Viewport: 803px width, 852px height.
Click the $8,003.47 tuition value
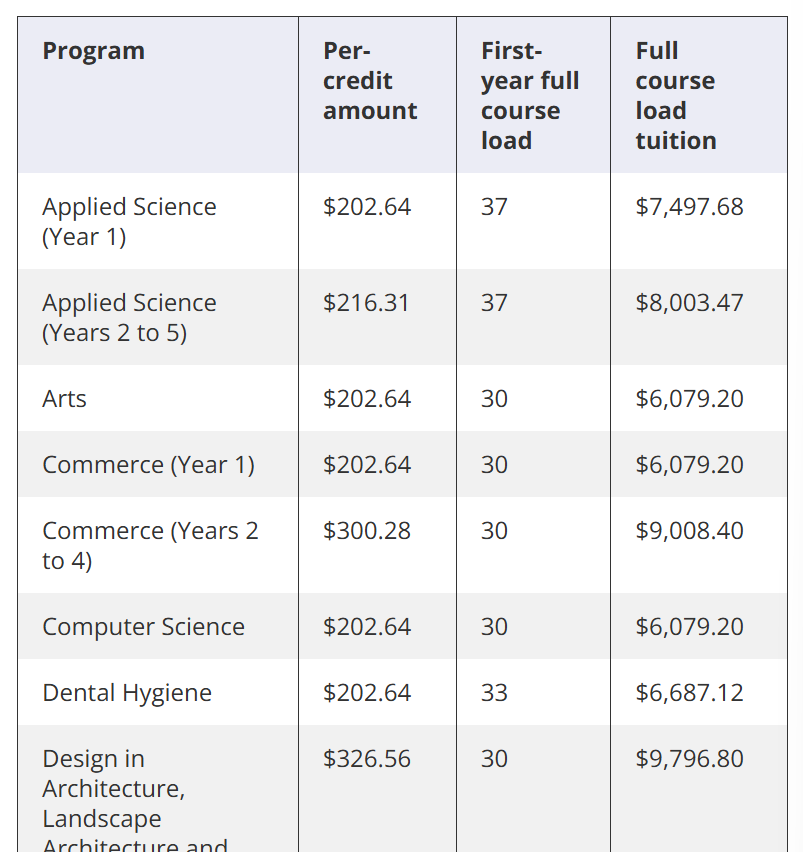tap(689, 303)
